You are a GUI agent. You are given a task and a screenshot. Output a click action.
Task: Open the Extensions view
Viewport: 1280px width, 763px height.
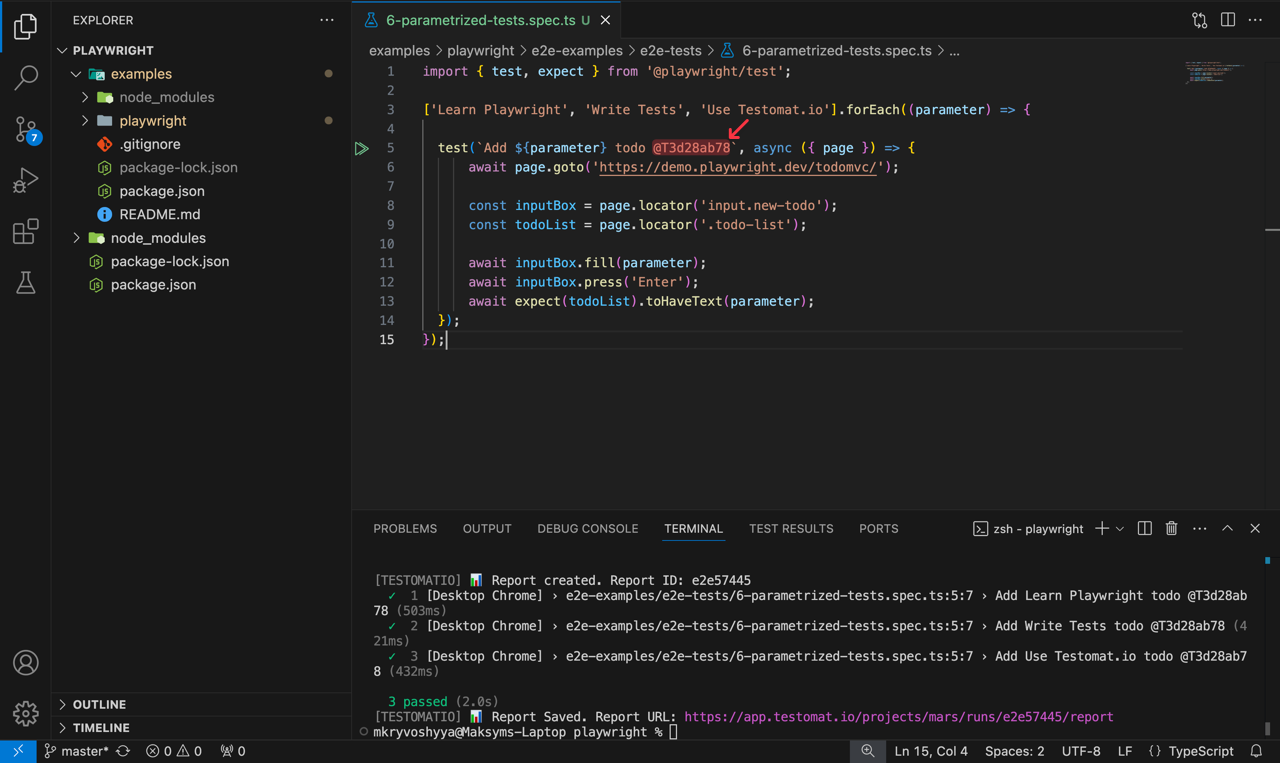(25, 231)
